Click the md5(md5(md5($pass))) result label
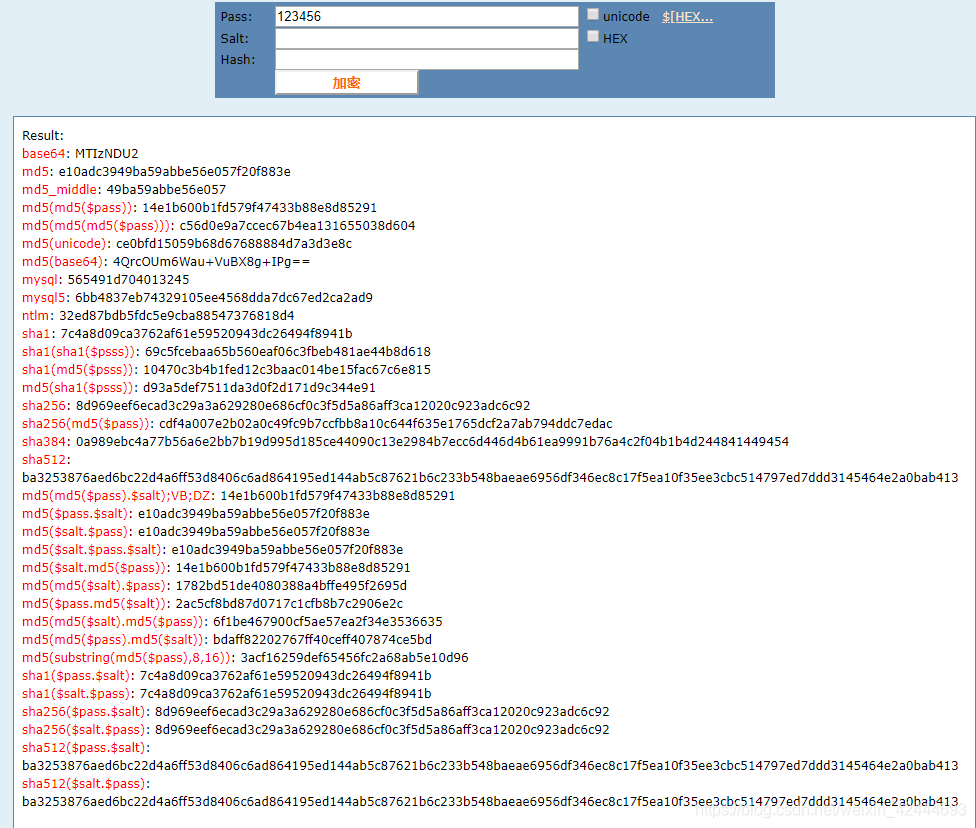This screenshot has width=976, height=828. [x=96, y=226]
